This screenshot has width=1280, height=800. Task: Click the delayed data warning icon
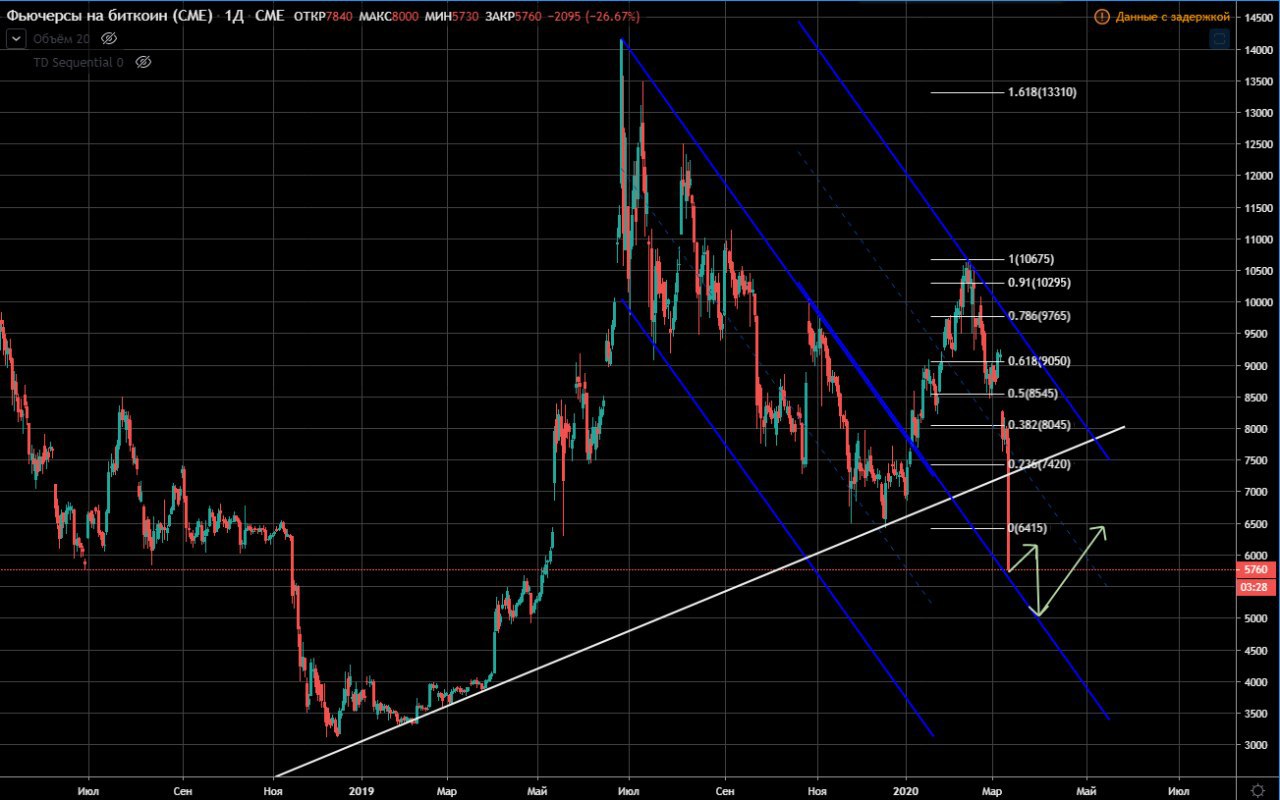tap(1102, 17)
